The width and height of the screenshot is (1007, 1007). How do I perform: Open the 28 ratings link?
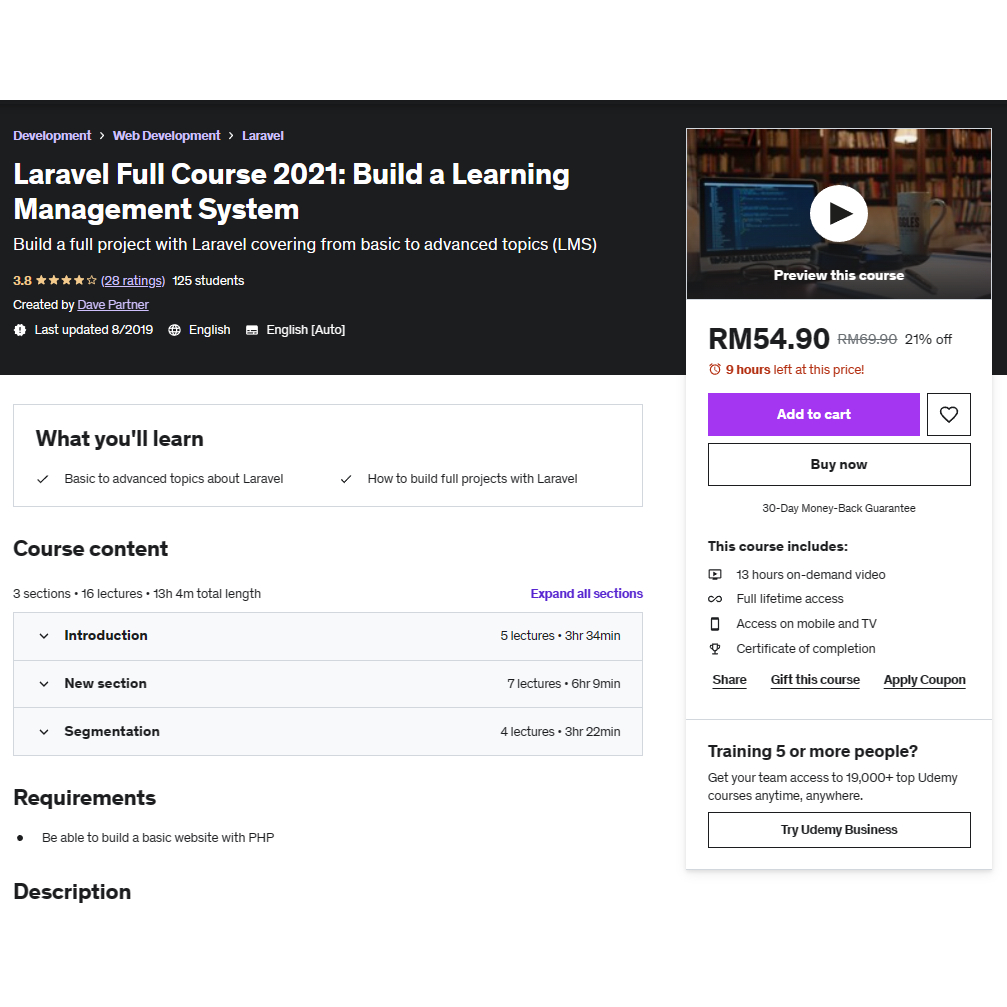133,281
